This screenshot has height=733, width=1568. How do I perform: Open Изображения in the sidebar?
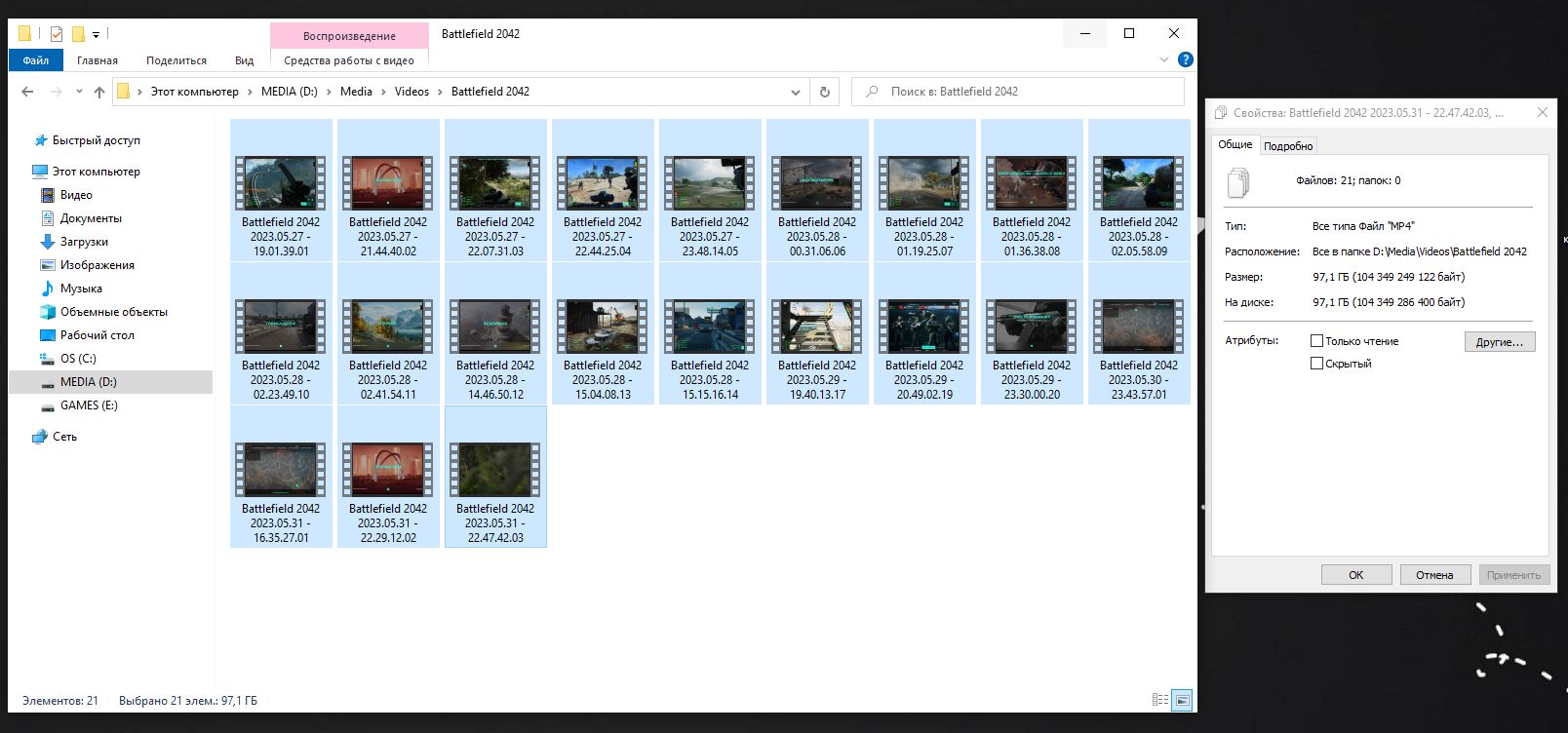tap(98, 265)
